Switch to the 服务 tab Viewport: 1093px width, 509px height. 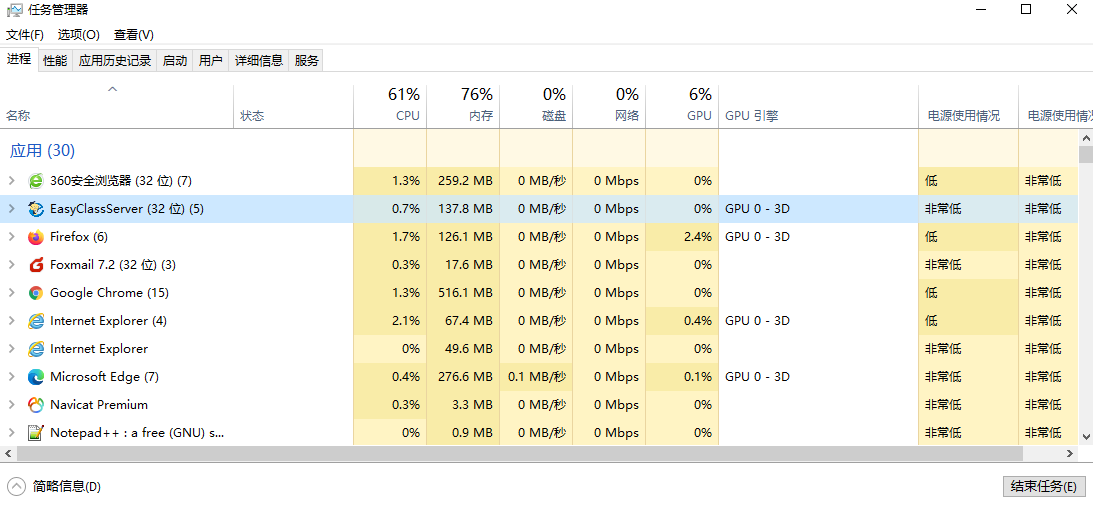[307, 61]
